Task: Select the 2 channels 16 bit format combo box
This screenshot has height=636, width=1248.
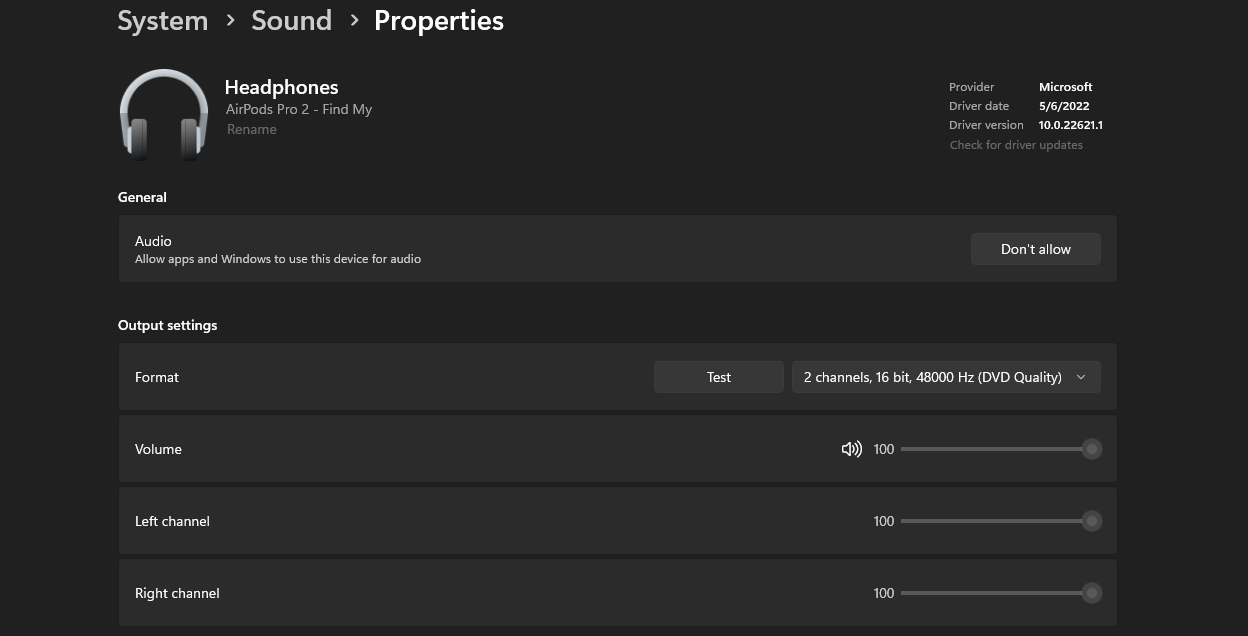Action: click(x=946, y=377)
